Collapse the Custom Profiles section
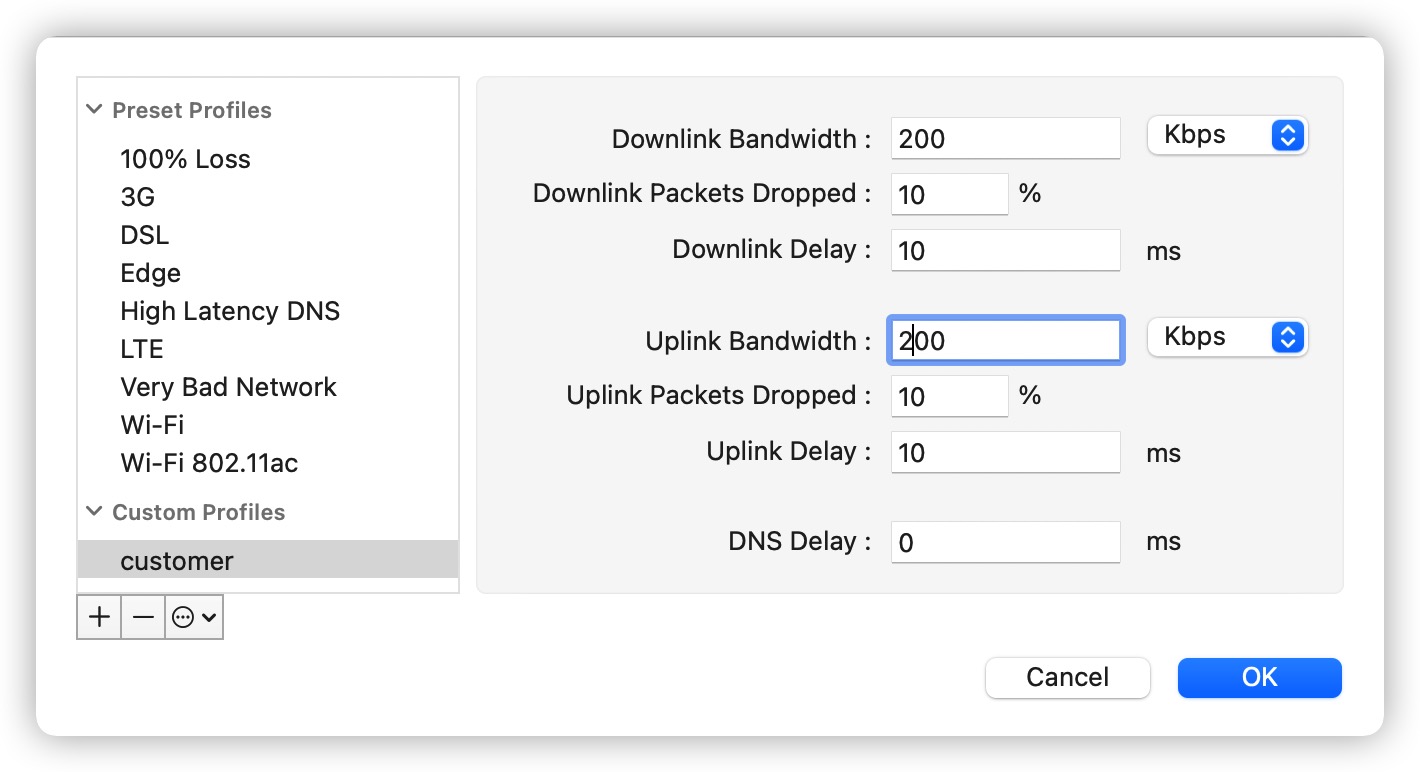This screenshot has width=1420, height=772. pyautogui.click(x=94, y=512)
